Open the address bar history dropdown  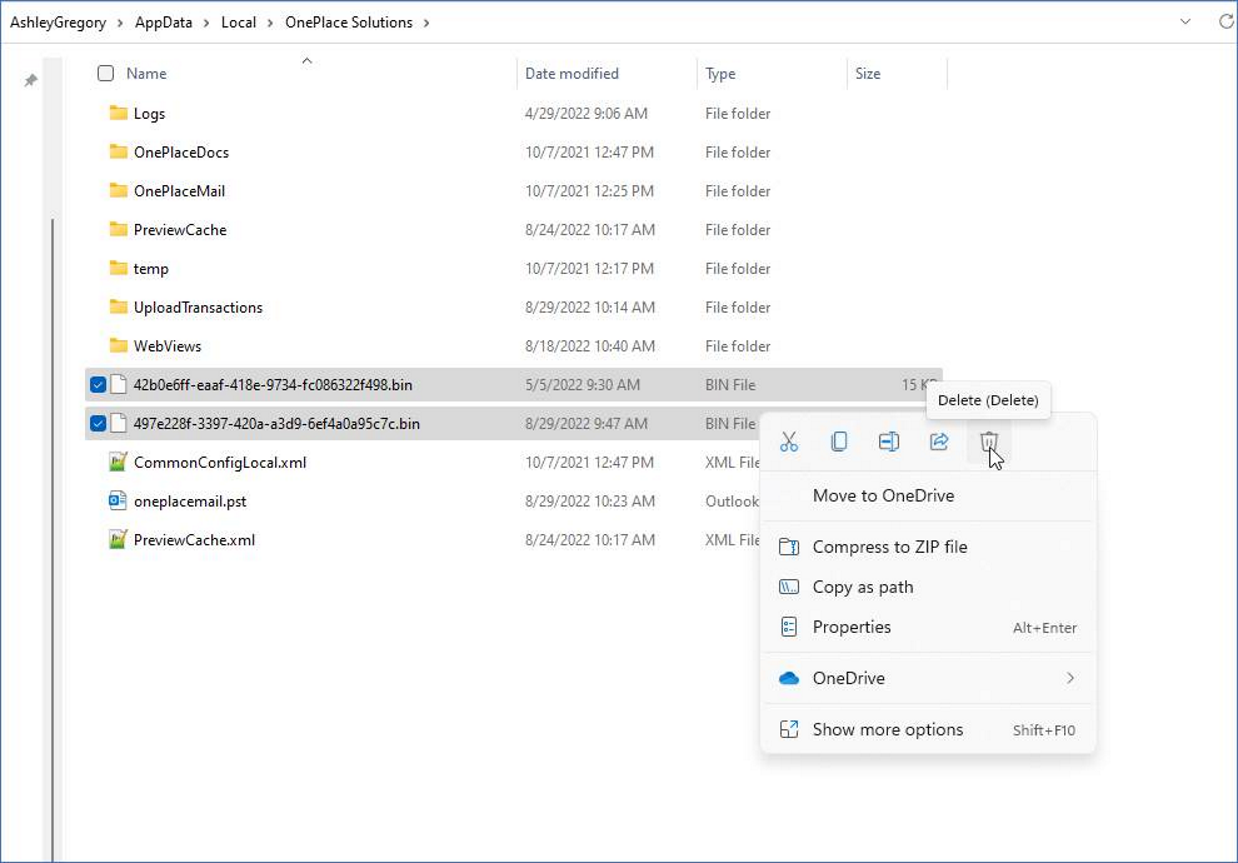[1185, 22]
